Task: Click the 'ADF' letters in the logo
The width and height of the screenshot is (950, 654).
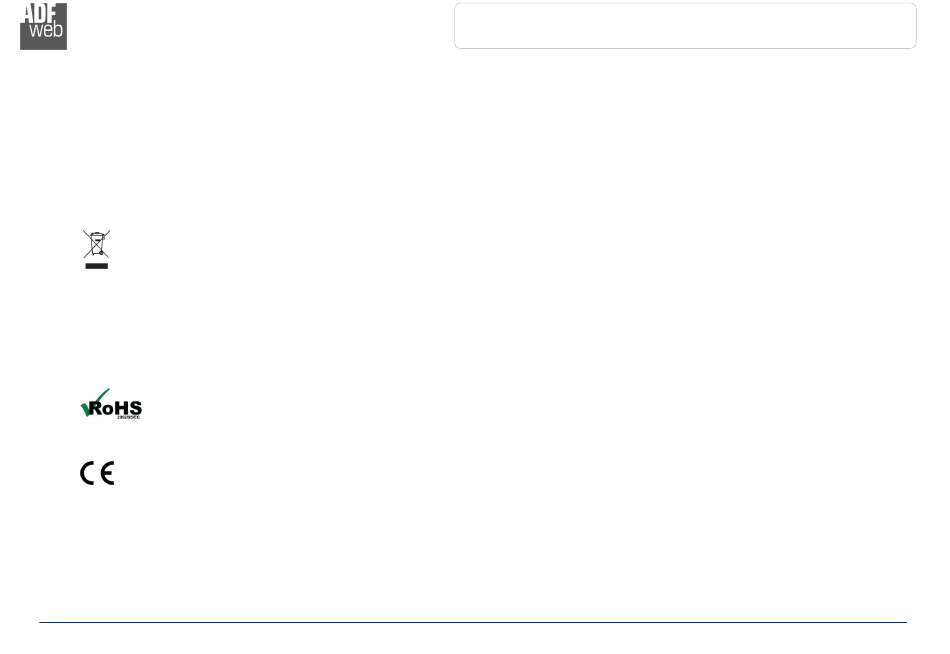Action: (40, 13)
